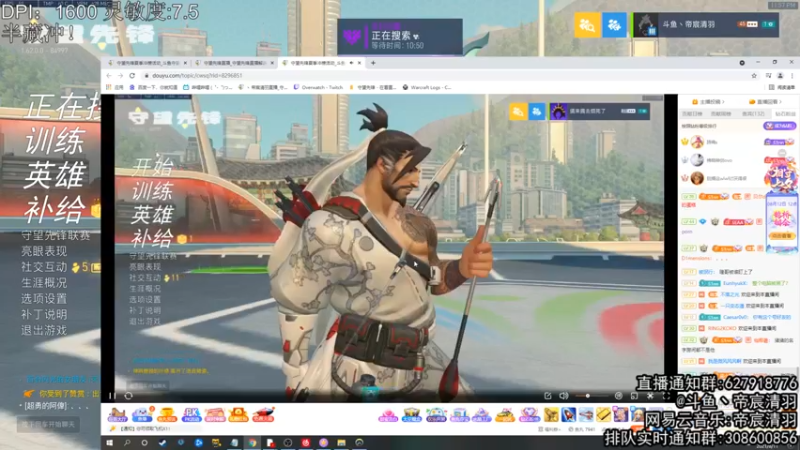The height and width of the screenshot is (450, 800).
Task: Expand the 直播回看 replay link
Action: [x=766, y=102]
